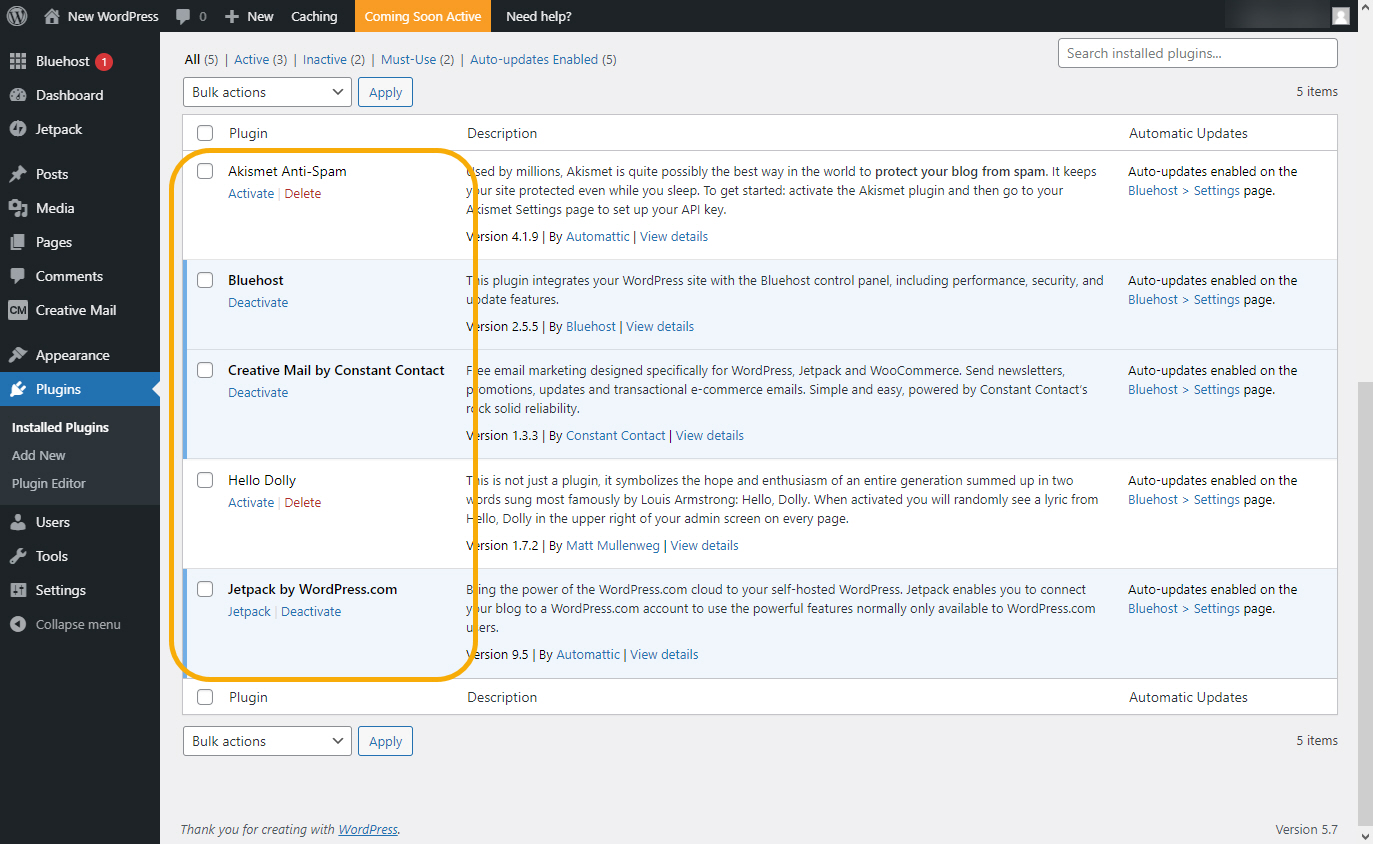The image size is (1373, 844).
Task: Open the bottom Bulk actions dropdown
Action: pyautogui.click(x=267, y=741)
